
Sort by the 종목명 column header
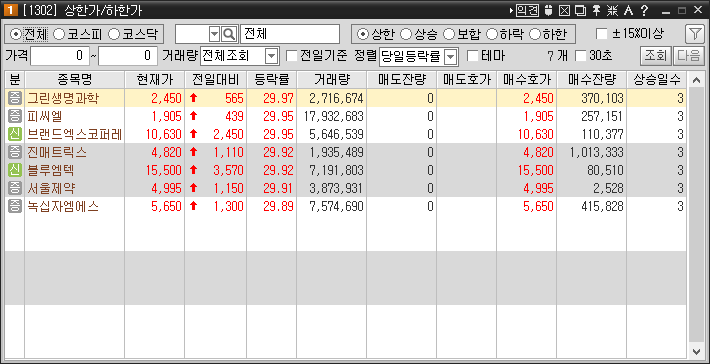[75, 80]
